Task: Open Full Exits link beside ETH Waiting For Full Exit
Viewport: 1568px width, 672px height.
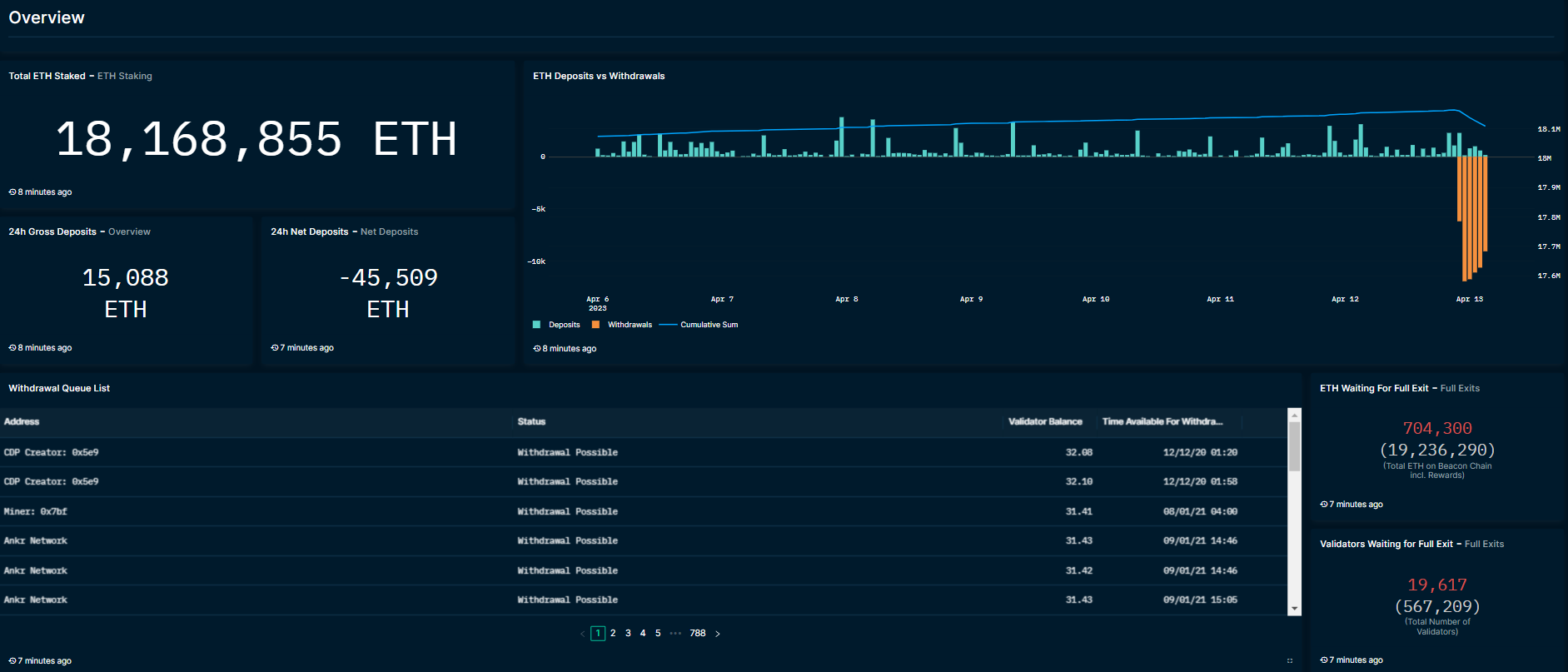Action: click(1460, 388)
